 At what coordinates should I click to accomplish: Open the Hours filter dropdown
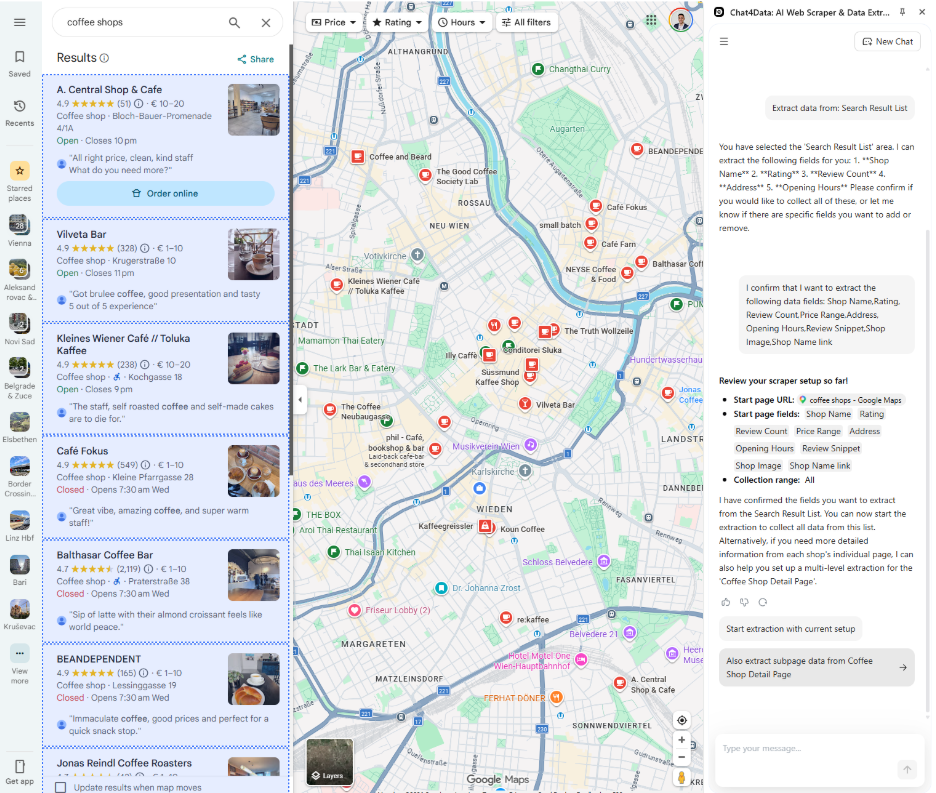pyautogui.click(x=461, y=22)
